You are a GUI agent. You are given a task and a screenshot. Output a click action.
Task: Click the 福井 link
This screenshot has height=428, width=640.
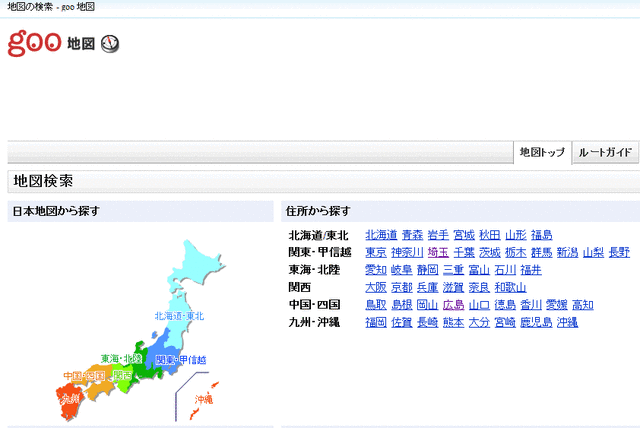coord(531,270)
